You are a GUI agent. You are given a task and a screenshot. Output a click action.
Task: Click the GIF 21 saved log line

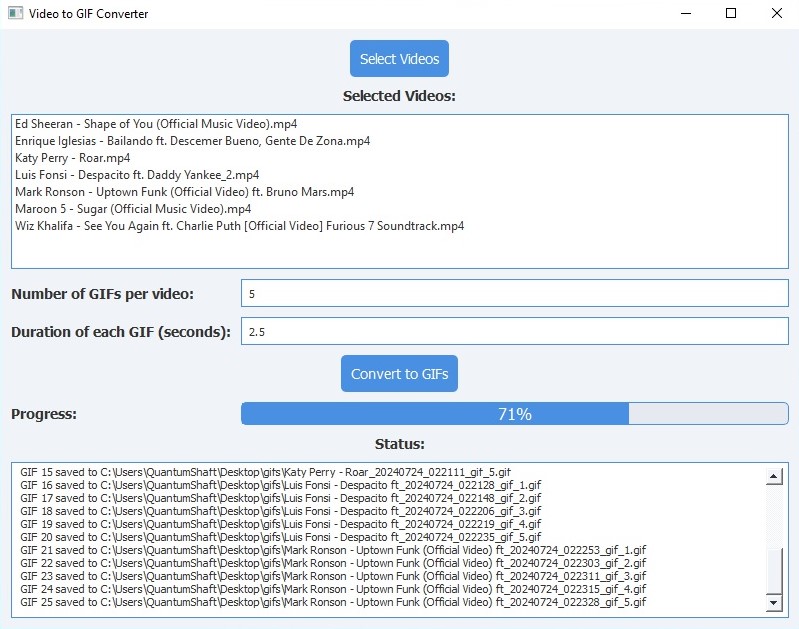pos(333,550)
